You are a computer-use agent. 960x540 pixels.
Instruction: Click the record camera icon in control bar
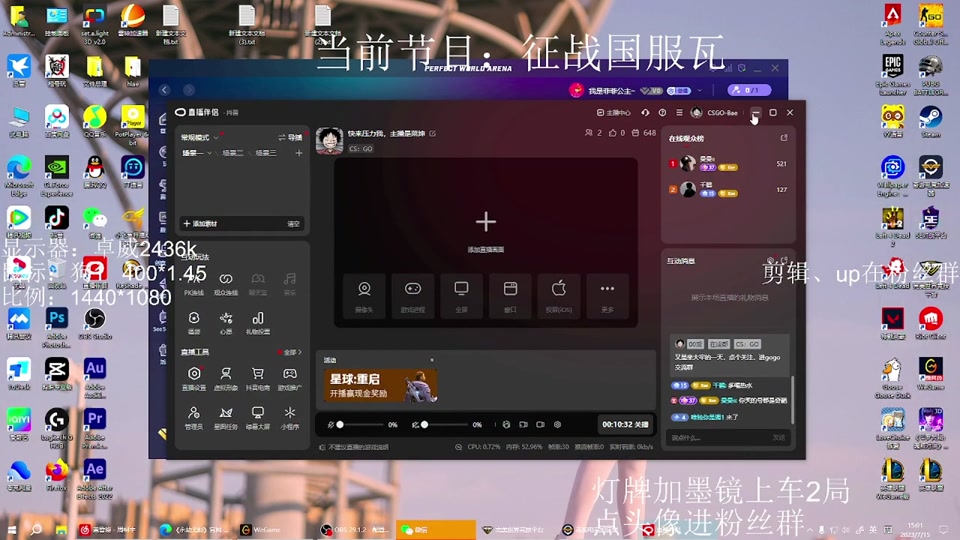tap(540, 424)
